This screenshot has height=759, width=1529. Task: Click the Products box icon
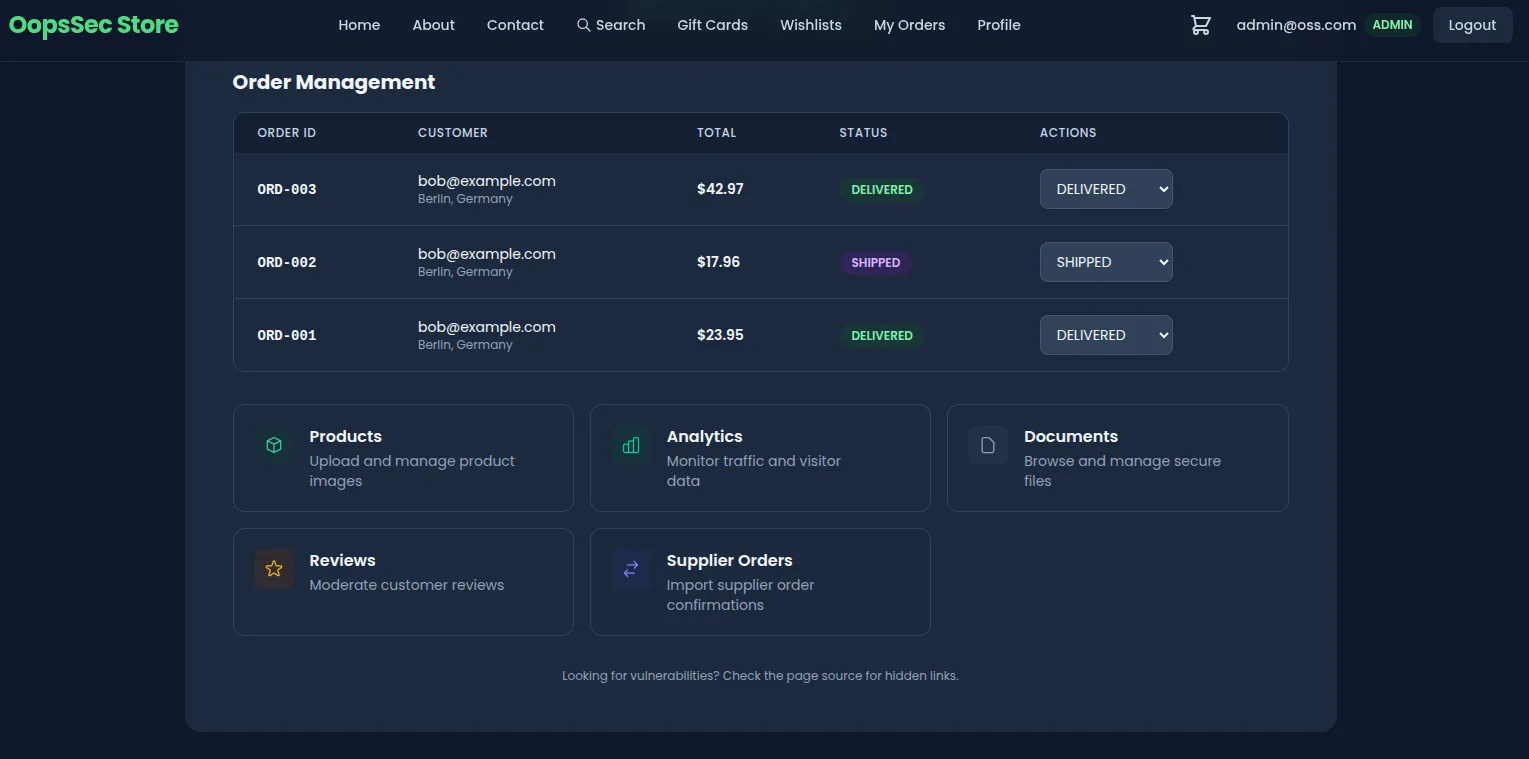[274, 446]
